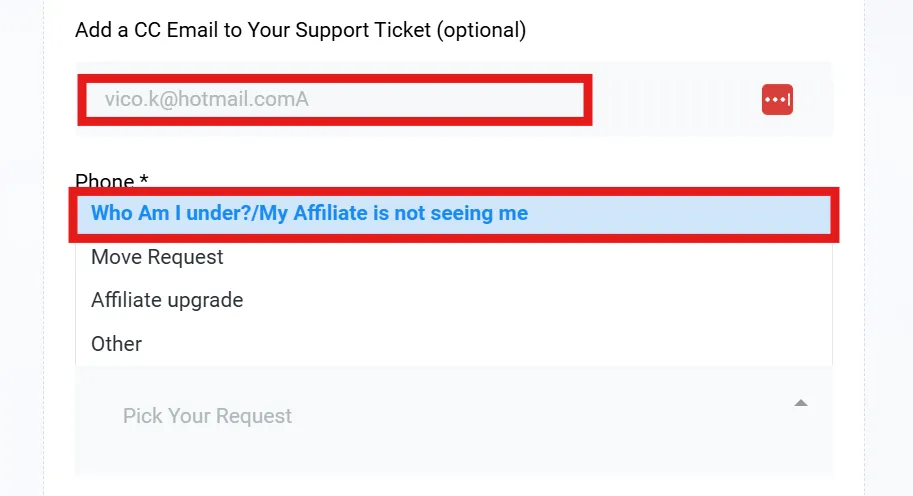Click the 'Add a CC Email' label text

pyautogui.click(x=300, y=30)
